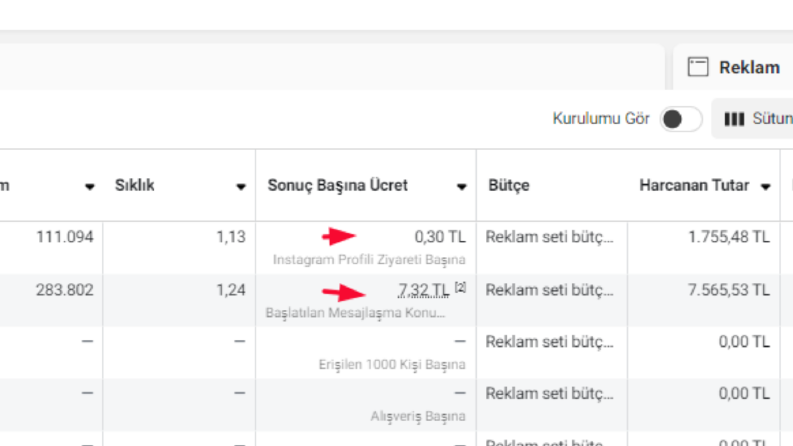Click Kurulumu Gör label
This screenshot has width=793, height=446.
click(601, 118)
